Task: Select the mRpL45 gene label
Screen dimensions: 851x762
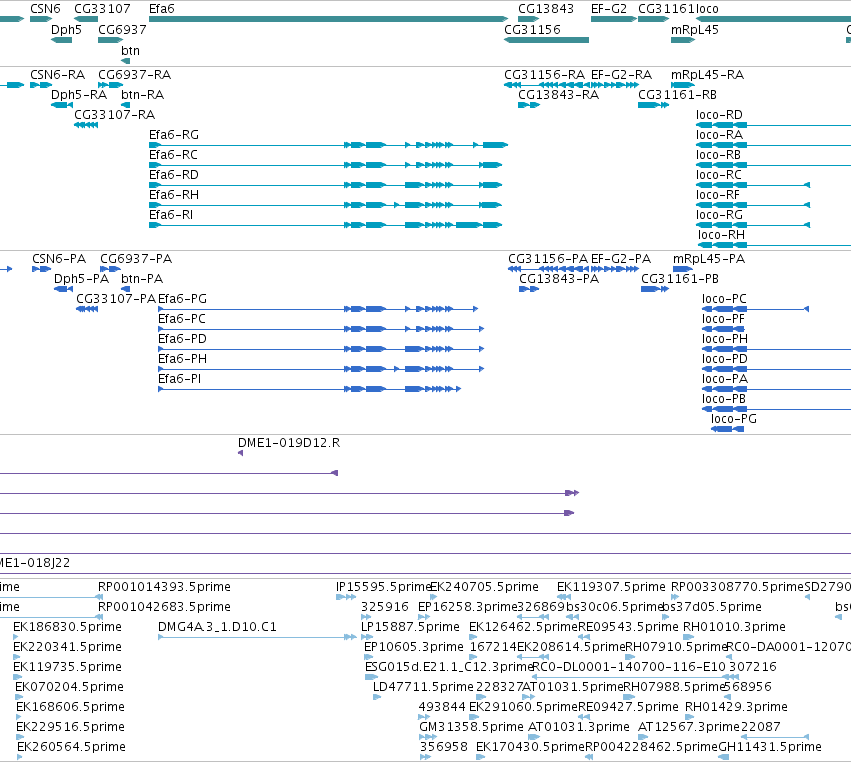Action: tap(695, 29)
